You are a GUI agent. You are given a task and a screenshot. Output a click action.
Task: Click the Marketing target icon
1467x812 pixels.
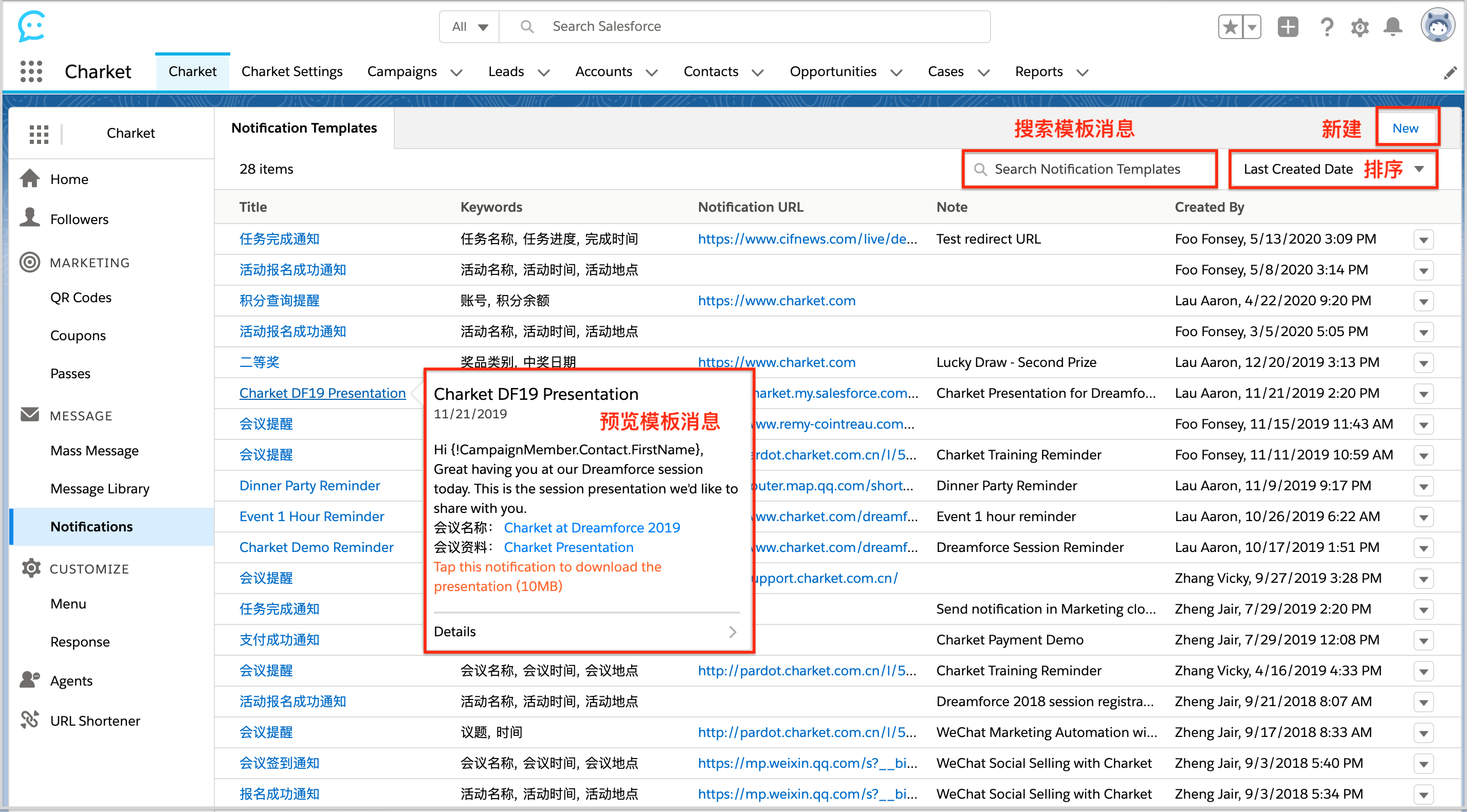tap(30, 263)
